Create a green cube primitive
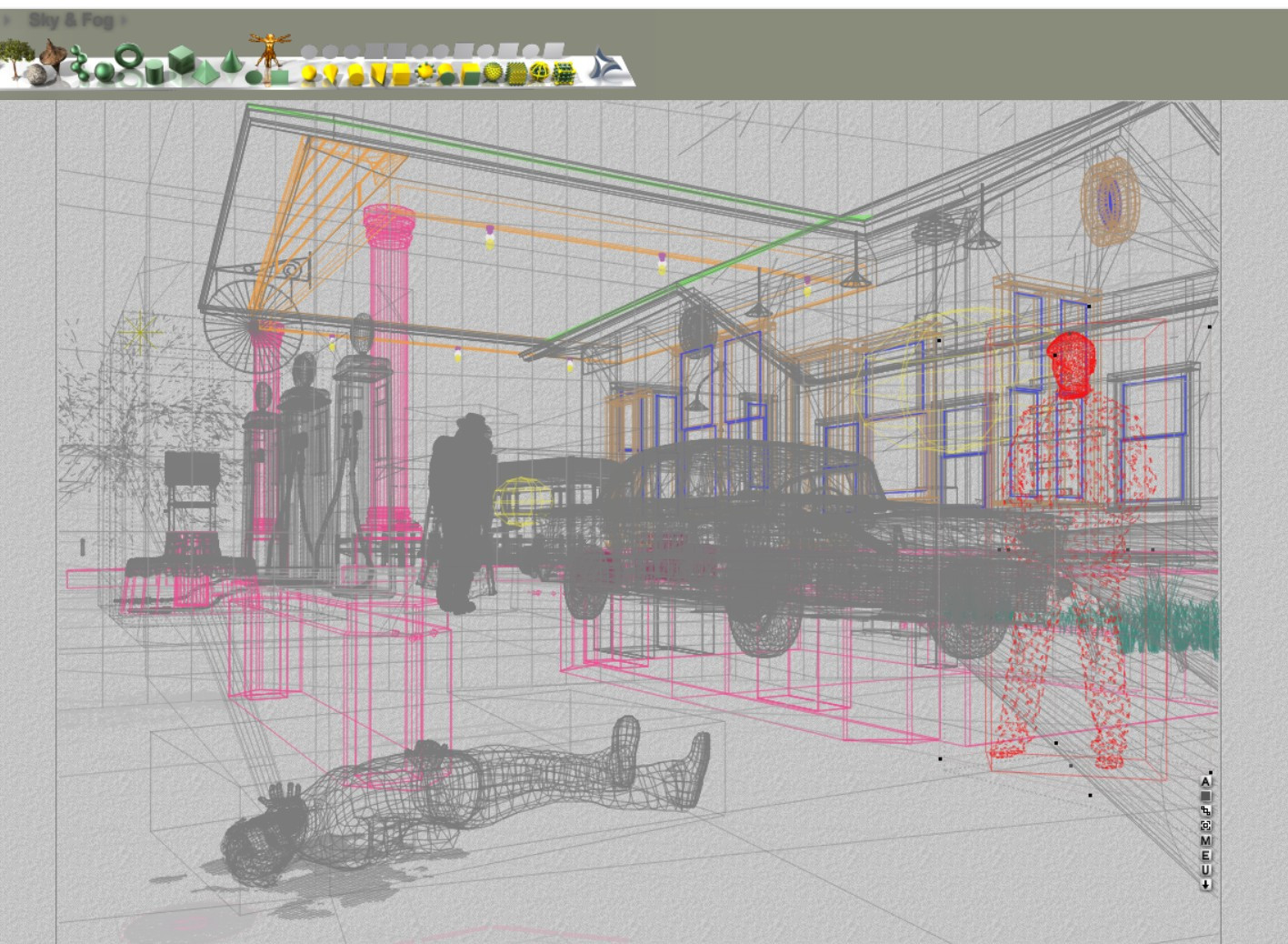Viewport: 1288px width, 944px height. [182, 60]
